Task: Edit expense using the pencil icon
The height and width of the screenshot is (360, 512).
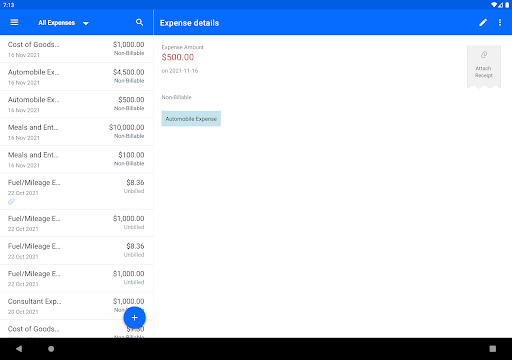Action: point(483,22)
